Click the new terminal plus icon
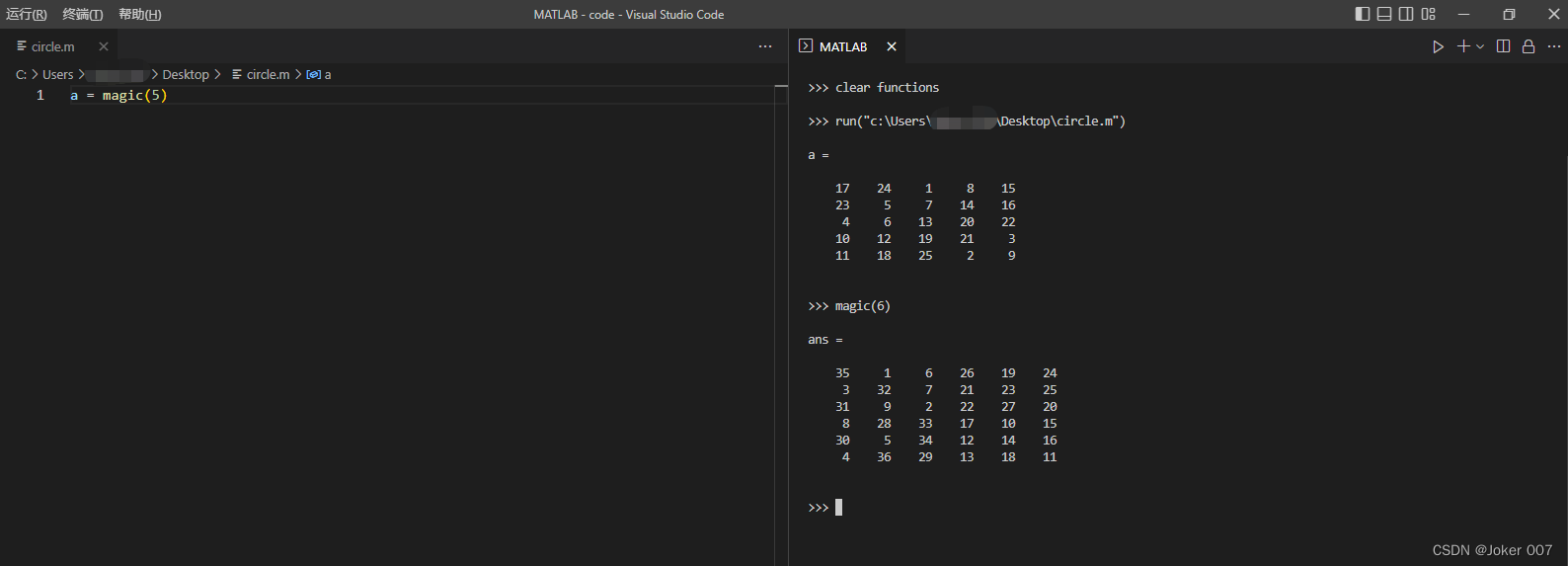Image resolution: width=1568 pixels, height=566 pixels. pos(1463,46)
